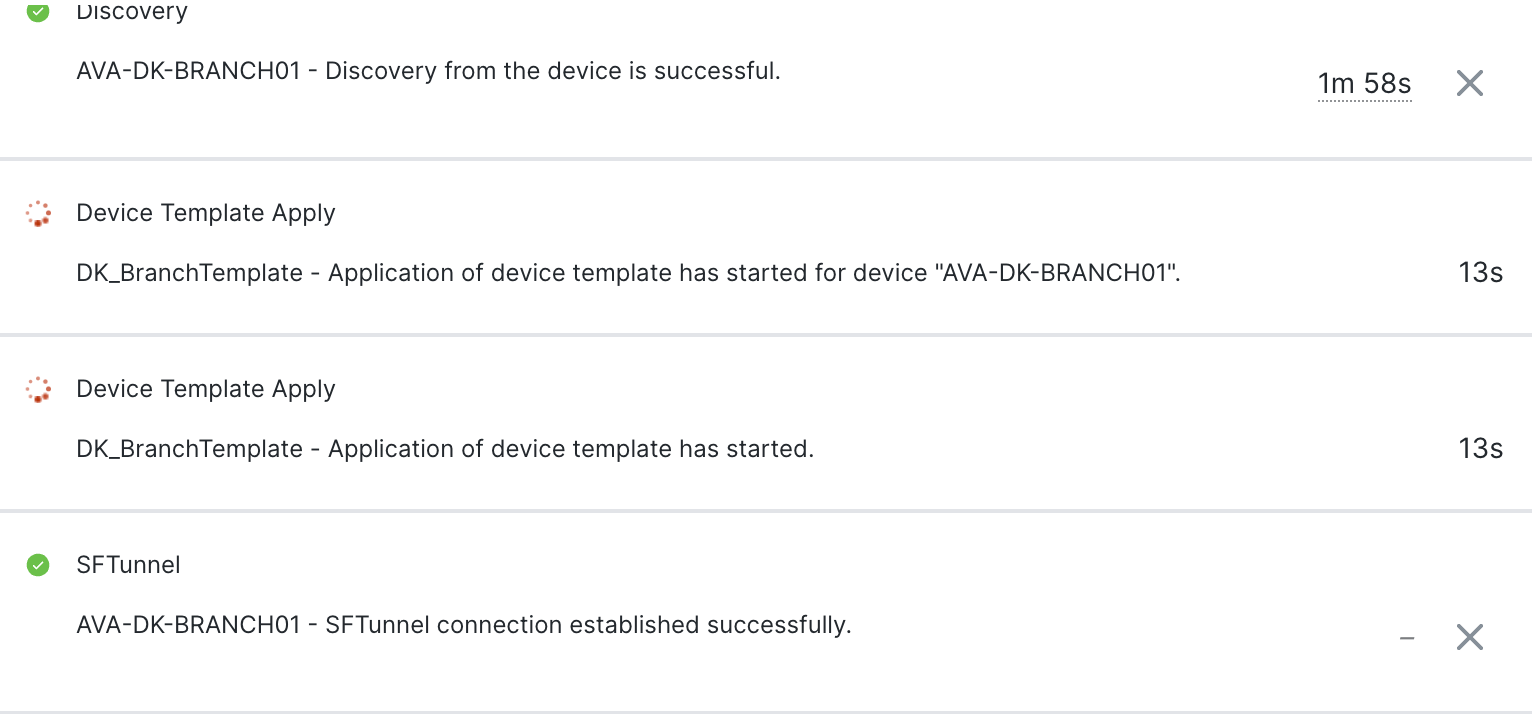Select the SFTunnel task title

(x=128, y=565)
